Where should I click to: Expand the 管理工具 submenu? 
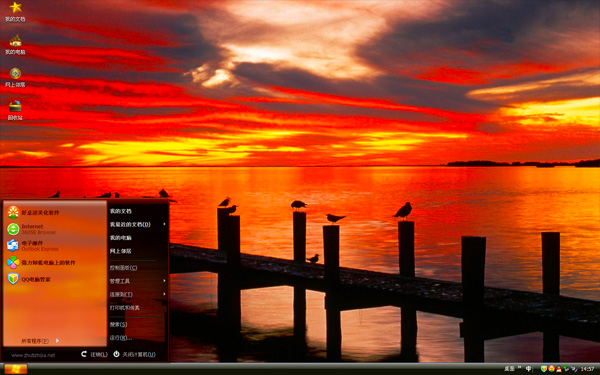click(x=138, y=281)
